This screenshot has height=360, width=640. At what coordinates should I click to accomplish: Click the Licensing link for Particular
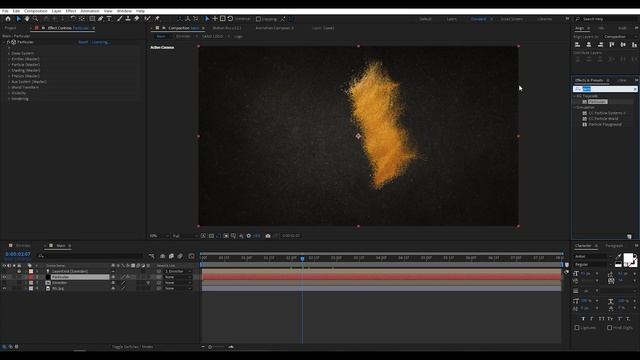(x=100, y=42)
